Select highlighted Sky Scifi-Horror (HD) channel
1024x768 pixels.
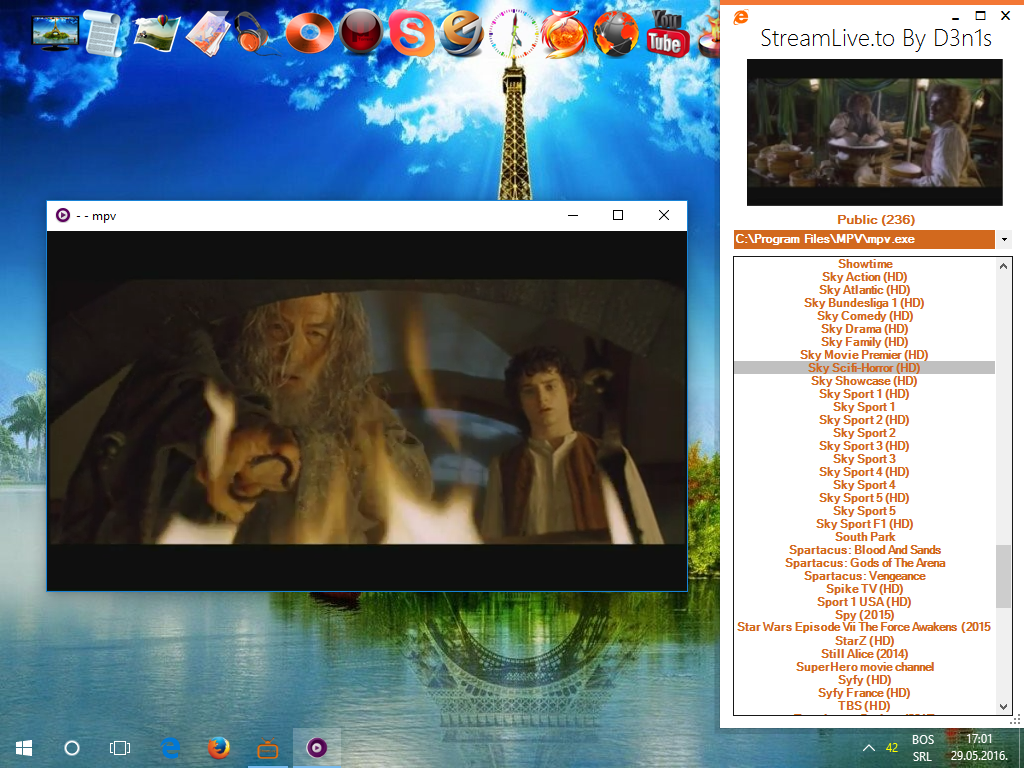(865, 368)
